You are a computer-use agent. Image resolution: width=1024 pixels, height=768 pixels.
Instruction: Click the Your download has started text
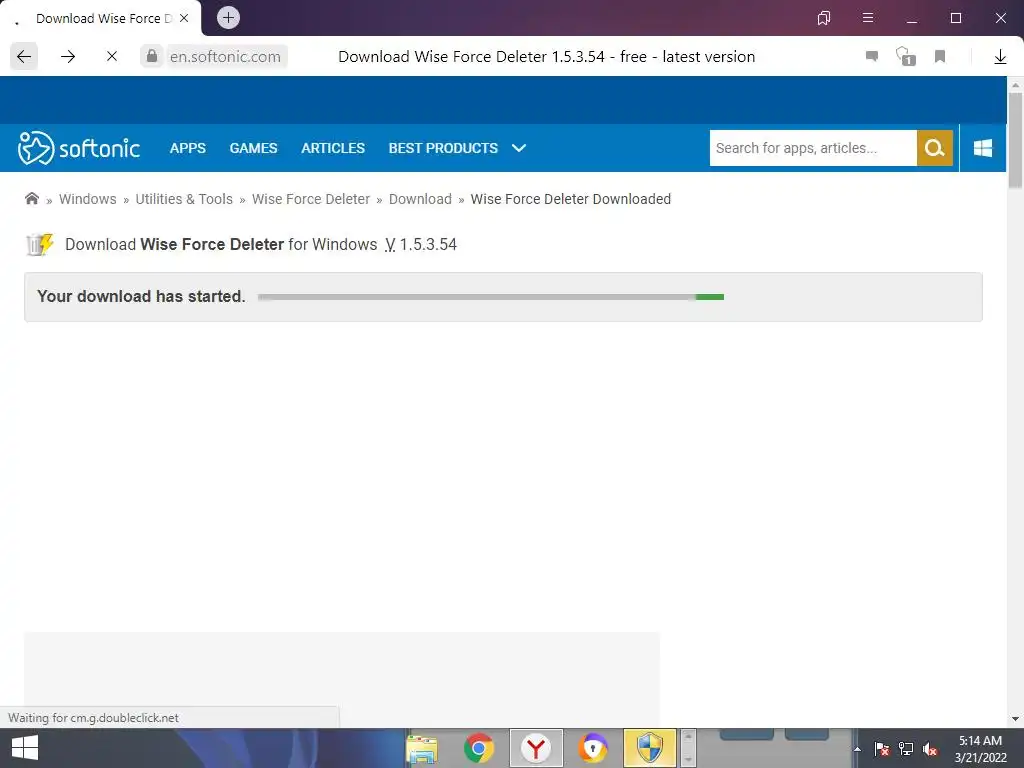point(141,296)
